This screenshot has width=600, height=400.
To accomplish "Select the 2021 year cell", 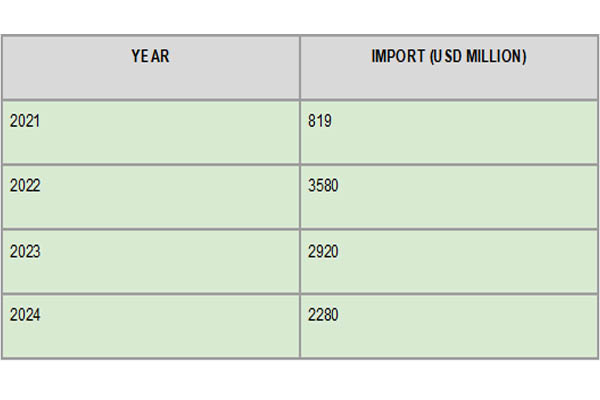I will click(x=151, y=132).
